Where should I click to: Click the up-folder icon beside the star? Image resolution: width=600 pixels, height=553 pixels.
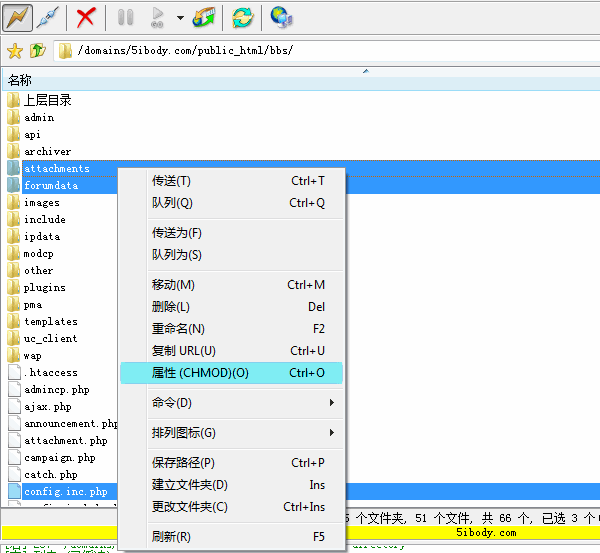pyautogui.click(x=37, y=51)
